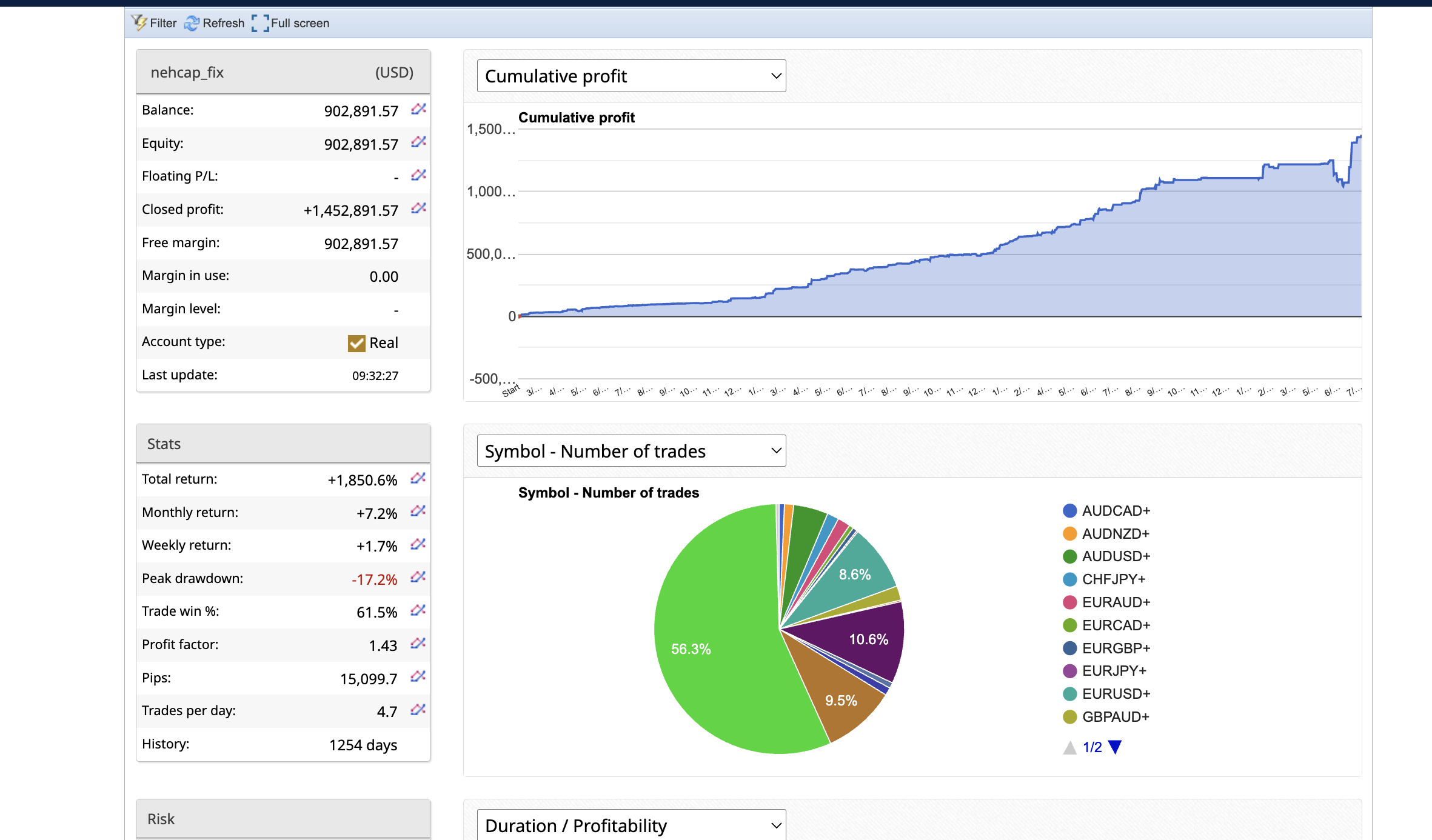Click the Last update time 09:32:27

click(x=375, y=376)
